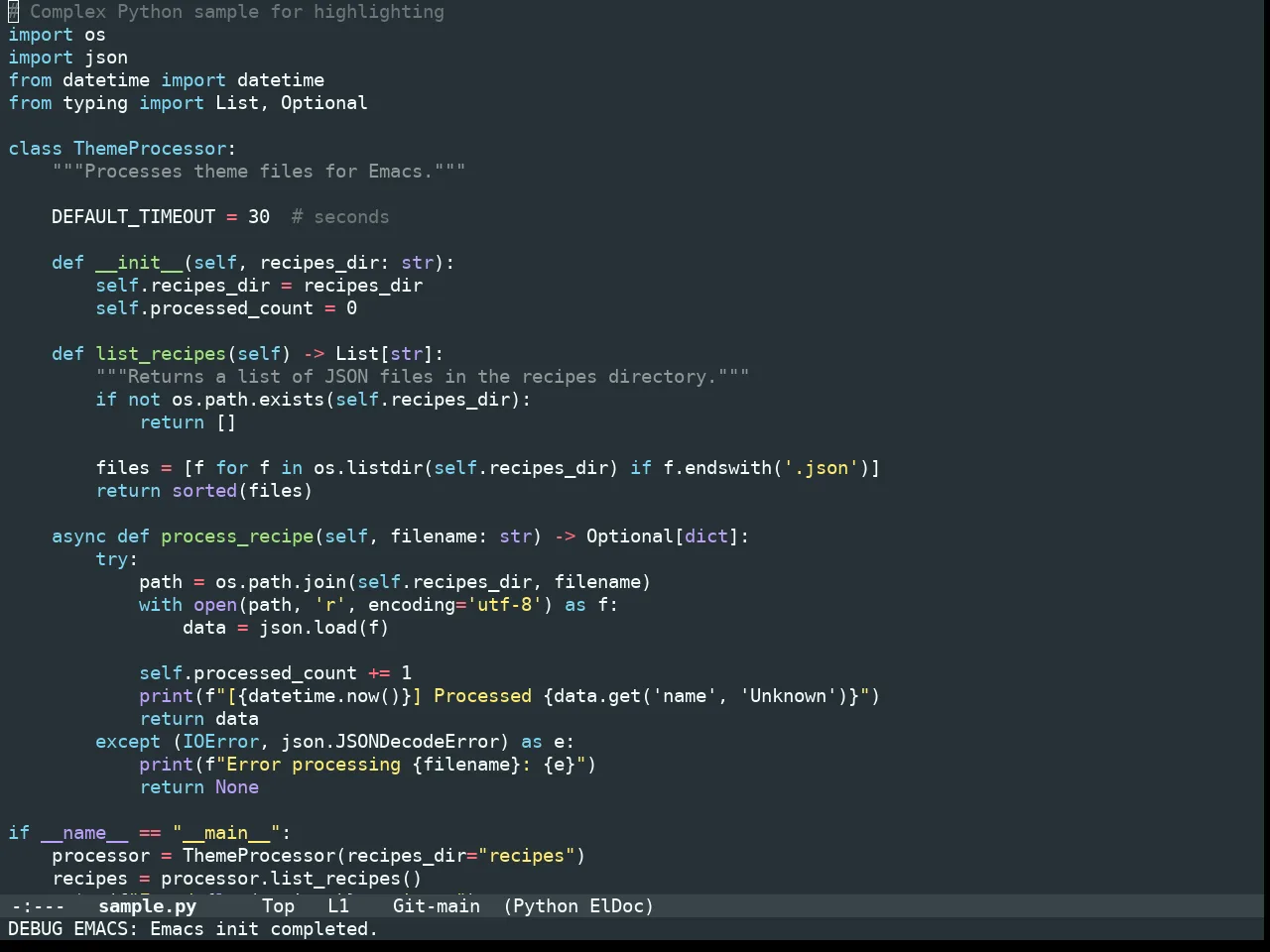Click the 'DEBUG EMACS: Emacs init completed.' message
The width and height of the screenshot is (1270, 952).
coord(193,929)
